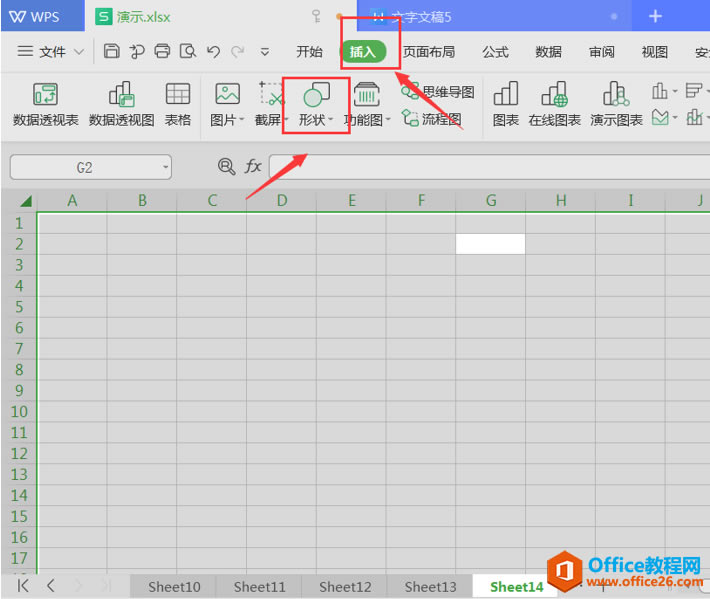This screenshot has width=710, height=599.
Task: Insert a table (表格)
Action: pyautogui.click(x=178, y=104)
